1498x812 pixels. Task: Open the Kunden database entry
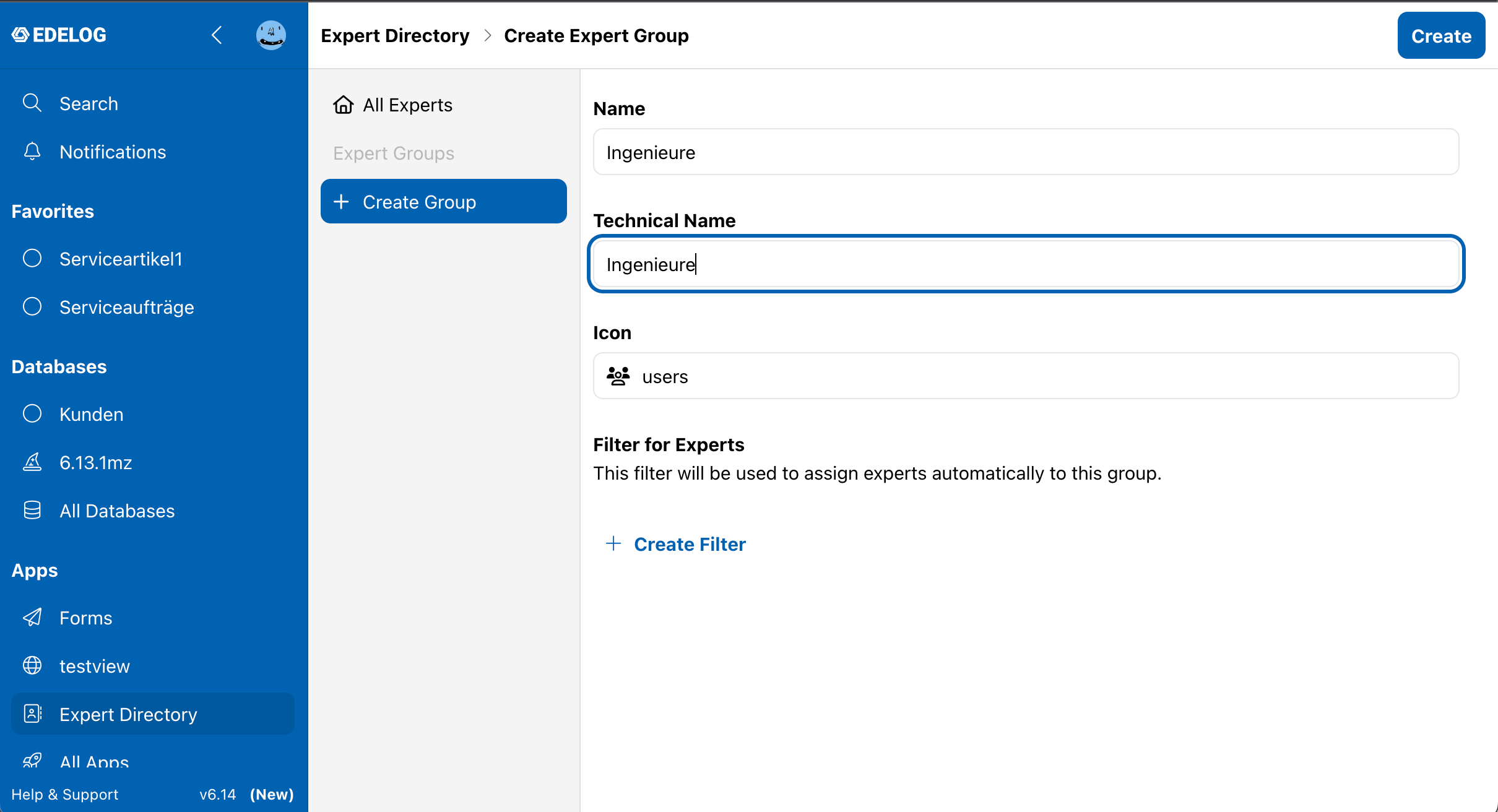(153, 414)
